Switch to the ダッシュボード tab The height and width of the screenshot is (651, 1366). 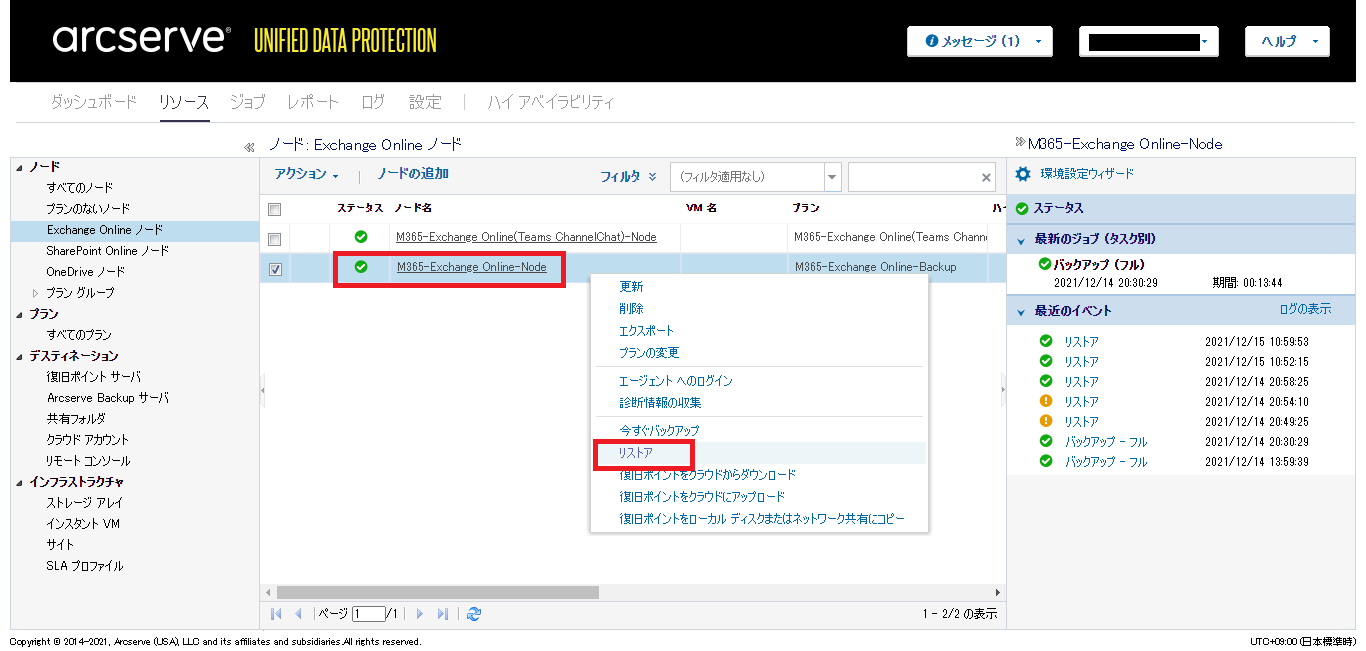coord(93,102)
